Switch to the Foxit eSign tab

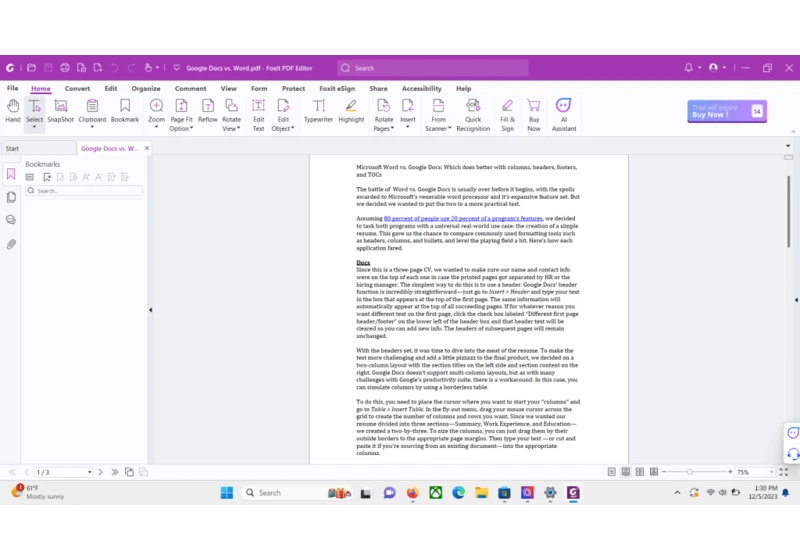tap(337, 88)
